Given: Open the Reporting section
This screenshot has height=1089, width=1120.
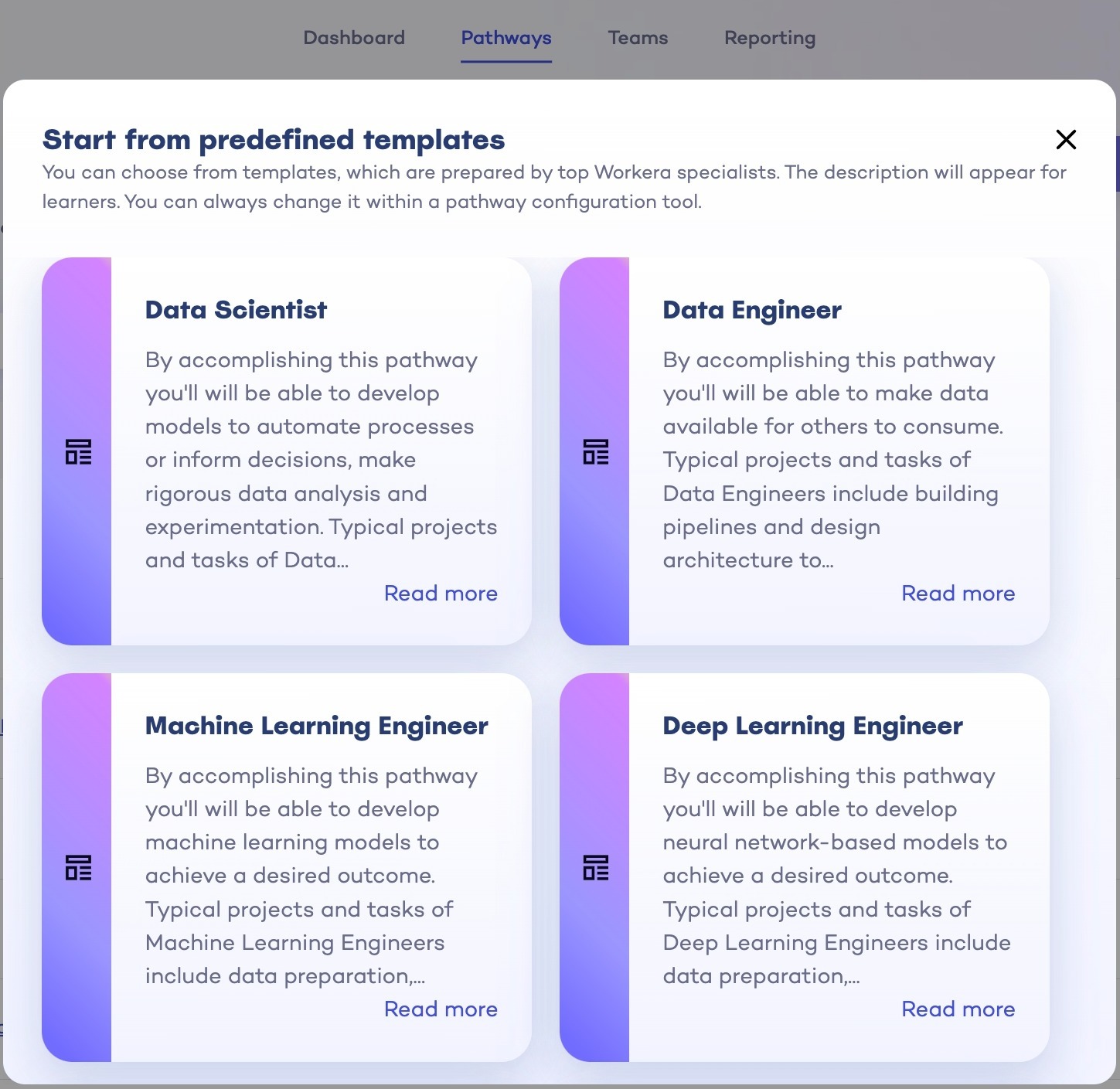Looking at the screenshot, I should point(769,37).
